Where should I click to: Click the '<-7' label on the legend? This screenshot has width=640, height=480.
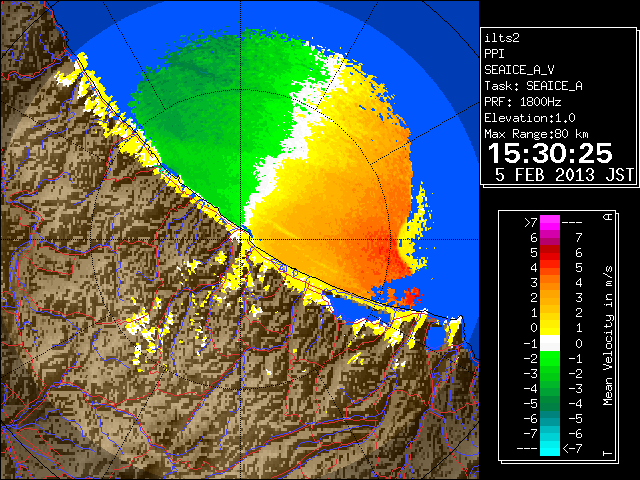(572, 449)
